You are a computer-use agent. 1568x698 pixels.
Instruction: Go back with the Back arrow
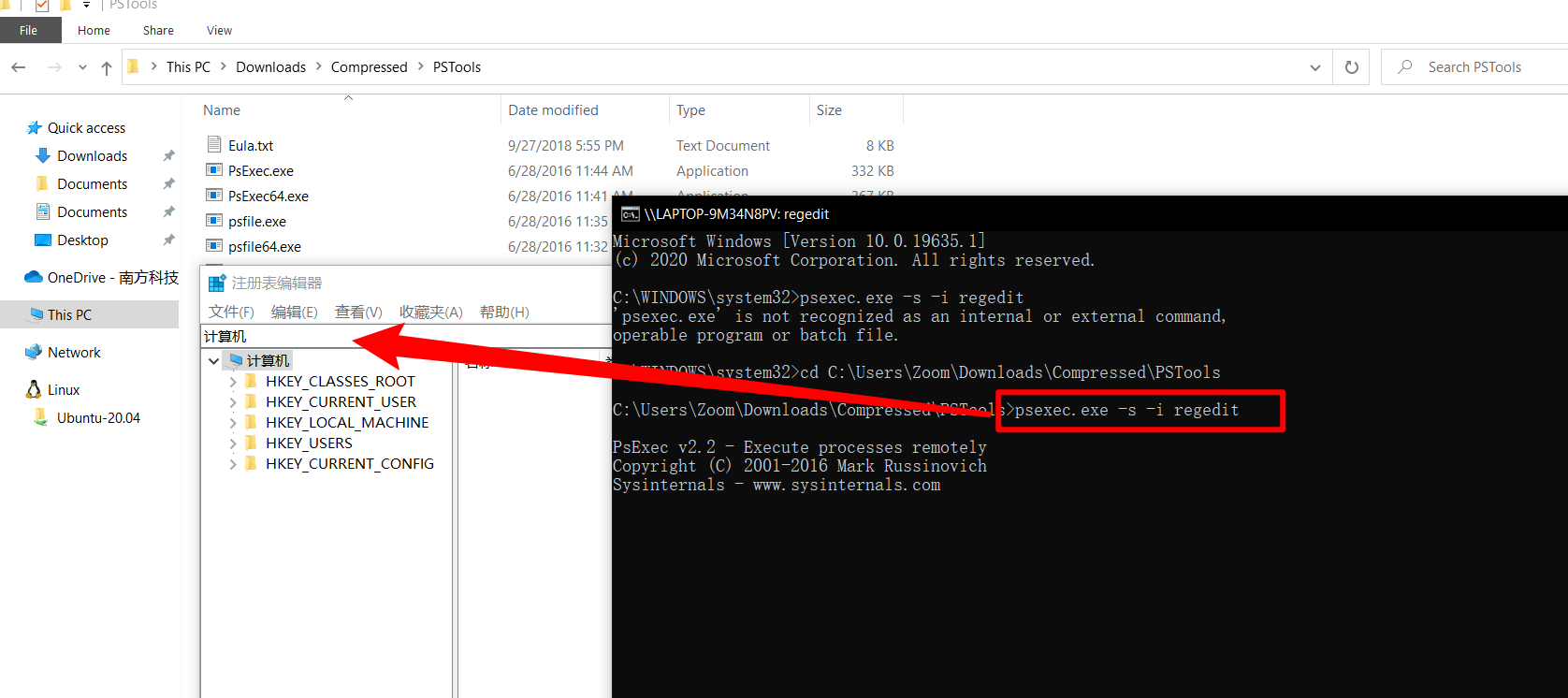coord(19,67)
